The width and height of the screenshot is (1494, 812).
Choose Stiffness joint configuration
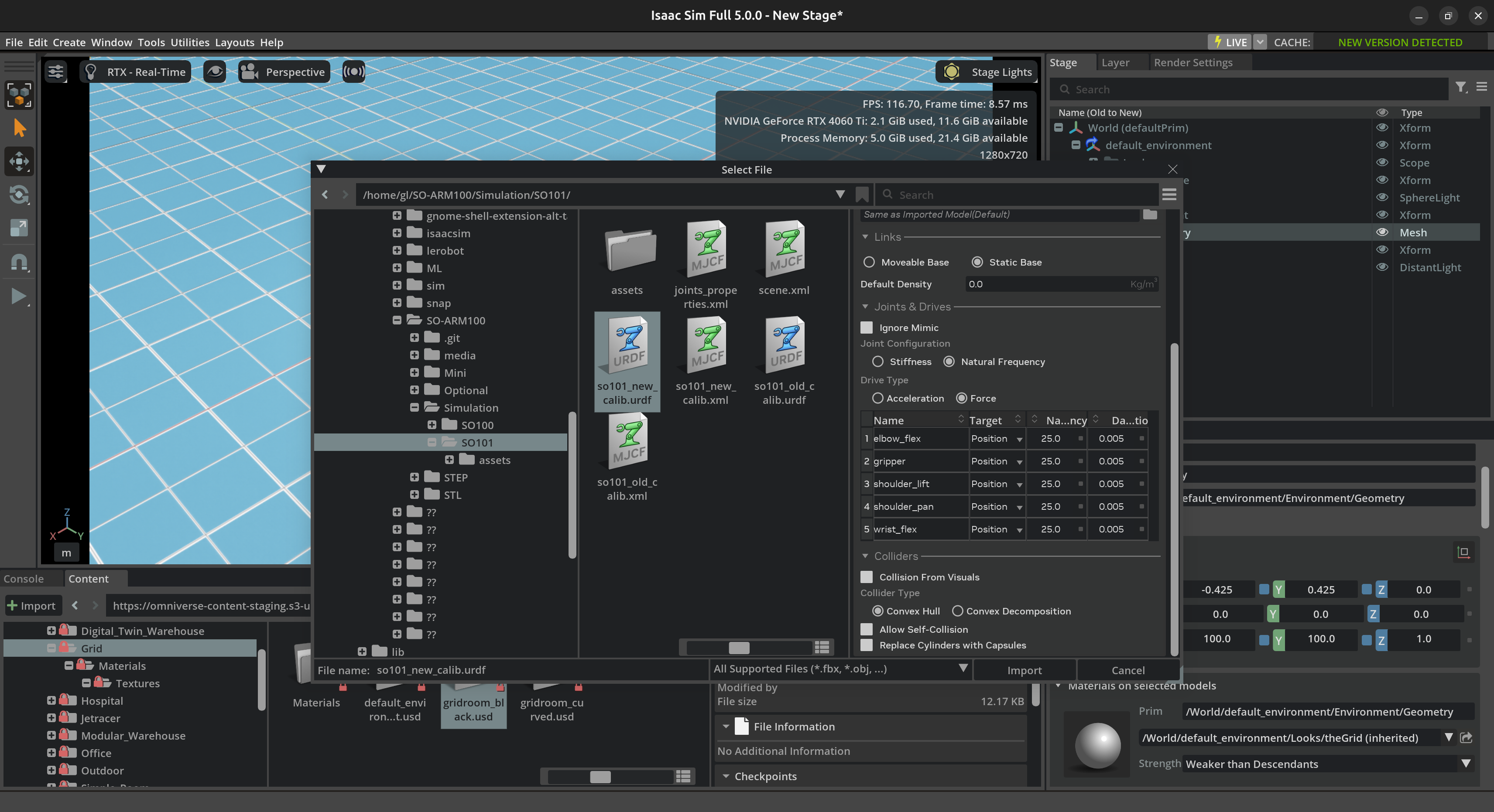pos(877,361)
